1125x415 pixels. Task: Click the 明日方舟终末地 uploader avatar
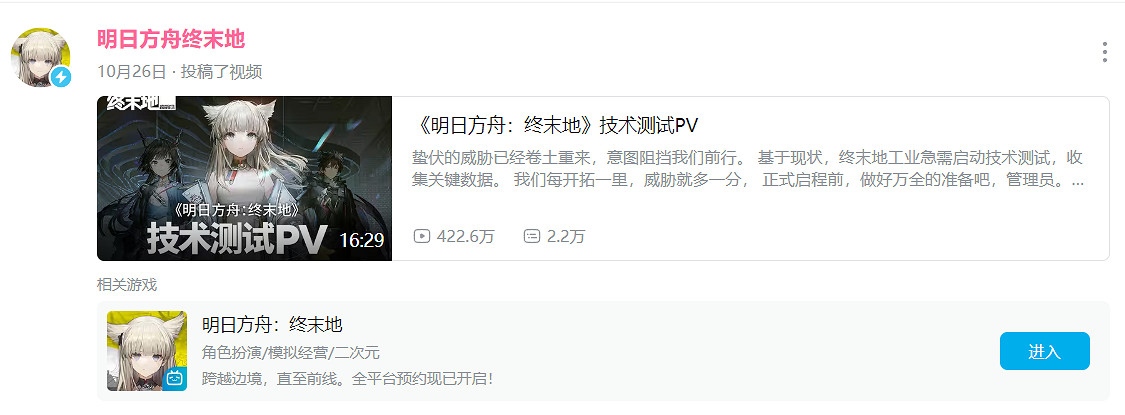tap(41, 57)
